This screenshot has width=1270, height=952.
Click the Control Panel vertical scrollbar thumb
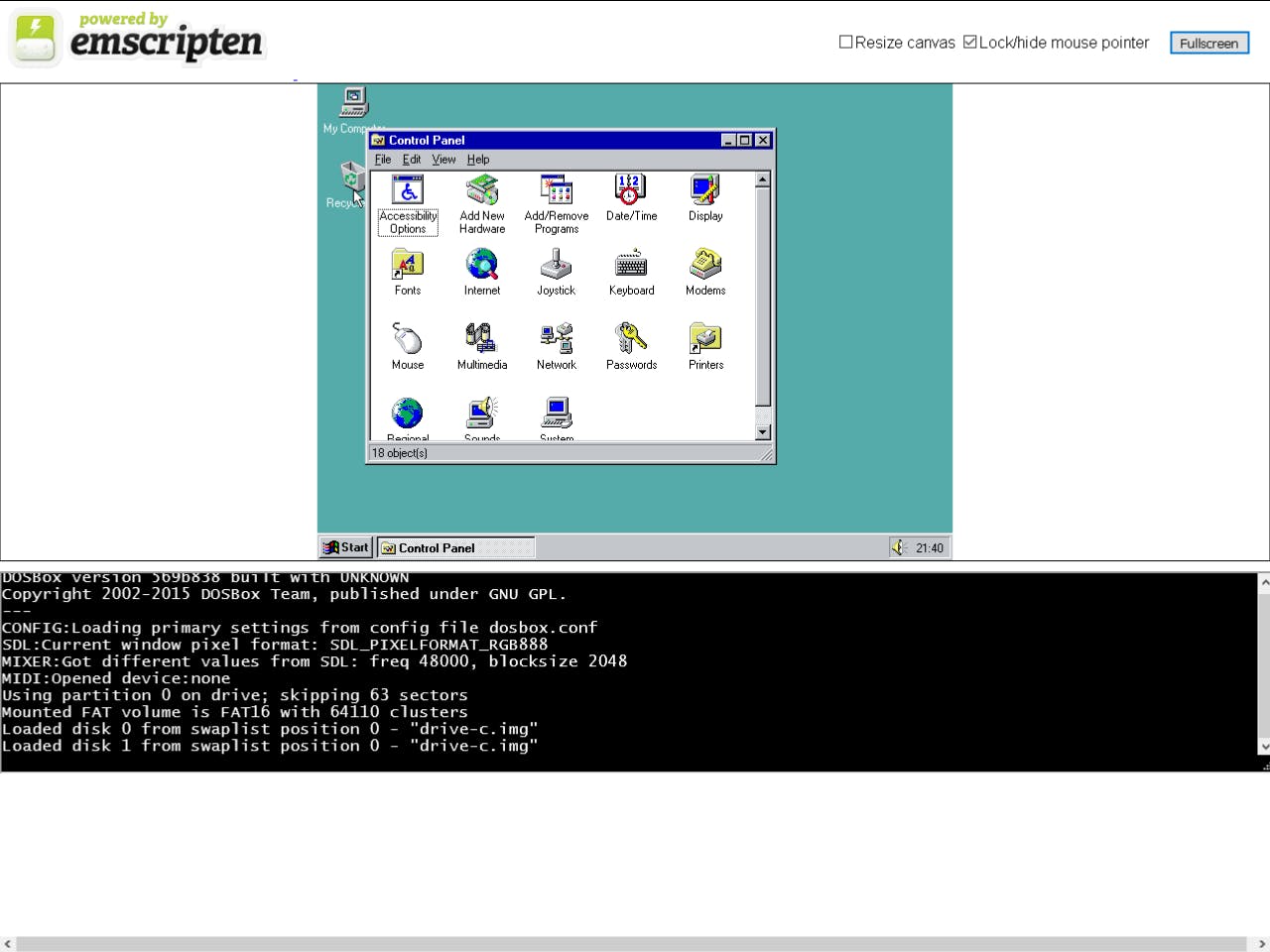[x=763, y=297]
